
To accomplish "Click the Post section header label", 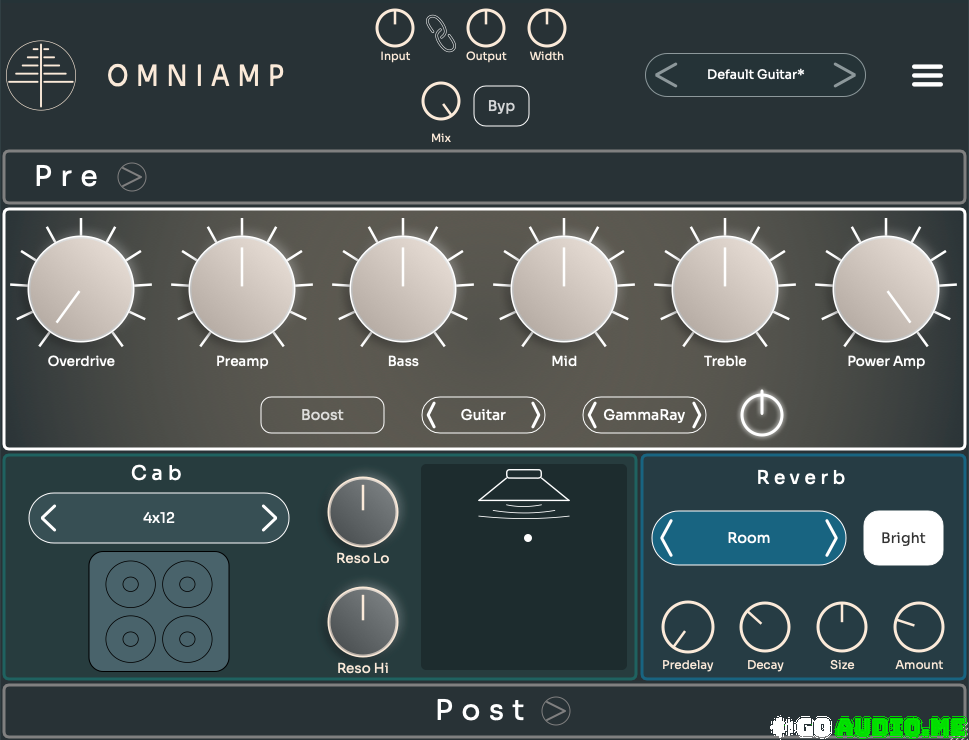I will click(x=481, y=710).
